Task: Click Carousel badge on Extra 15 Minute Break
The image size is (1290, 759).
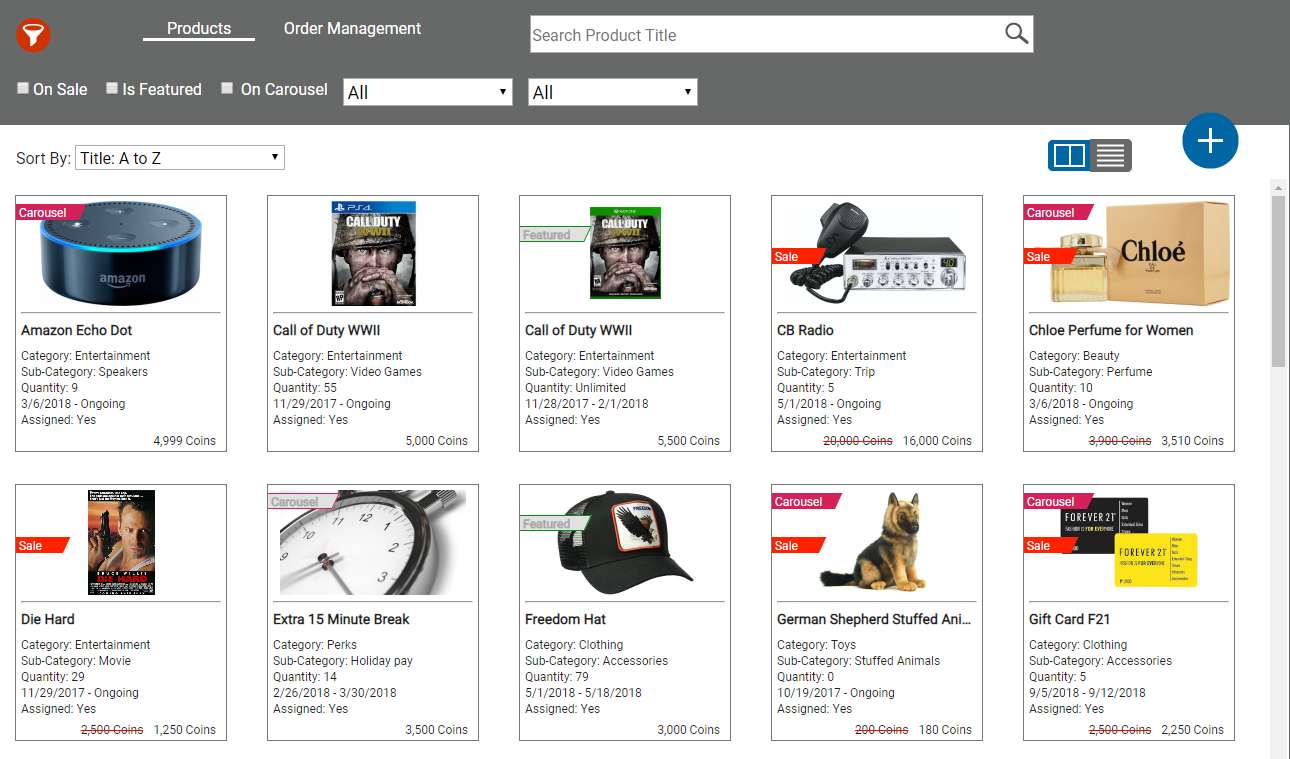Action: click(x=299, y=501)
